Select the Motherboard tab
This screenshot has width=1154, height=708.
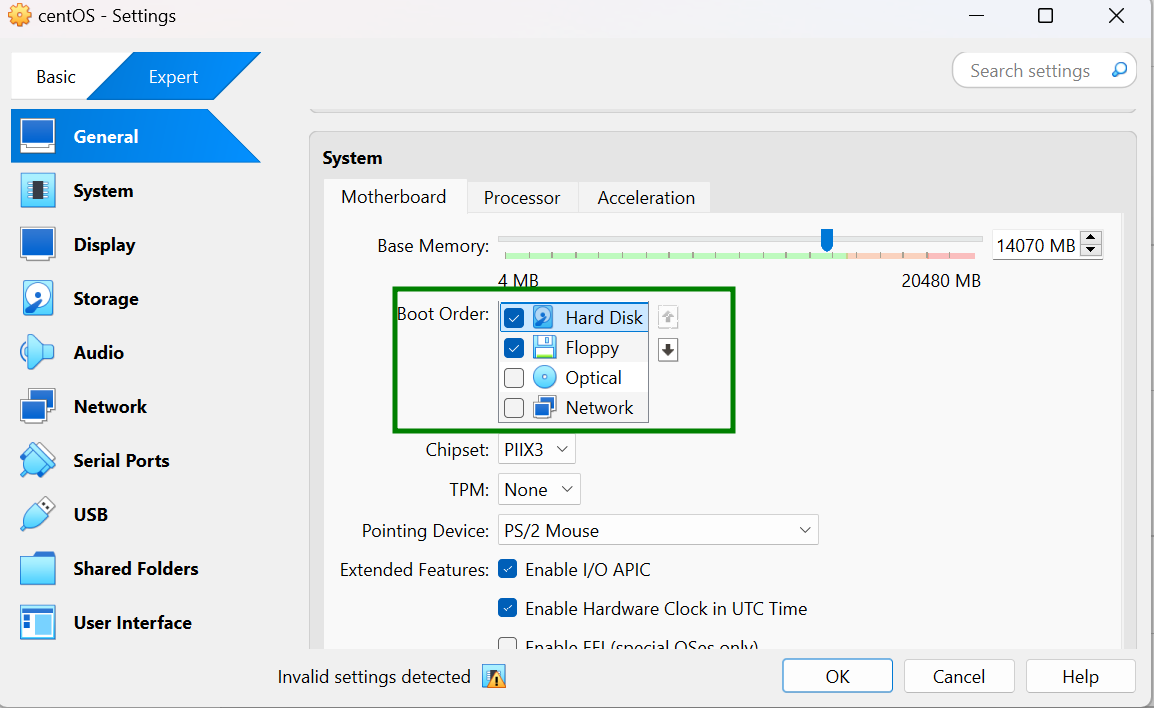(394, 197)
